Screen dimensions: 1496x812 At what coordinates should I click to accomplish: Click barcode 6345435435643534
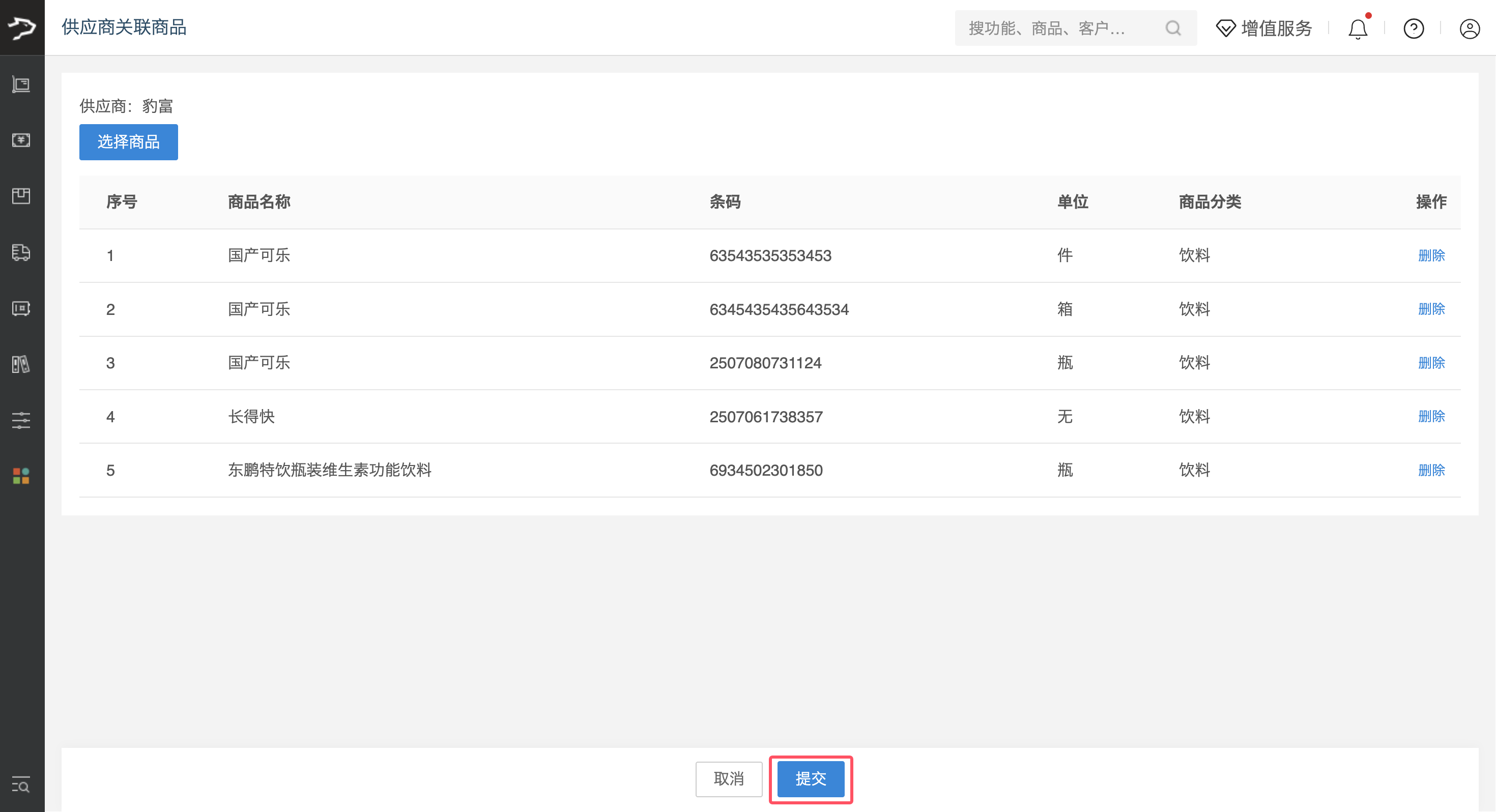coord(779,309)
